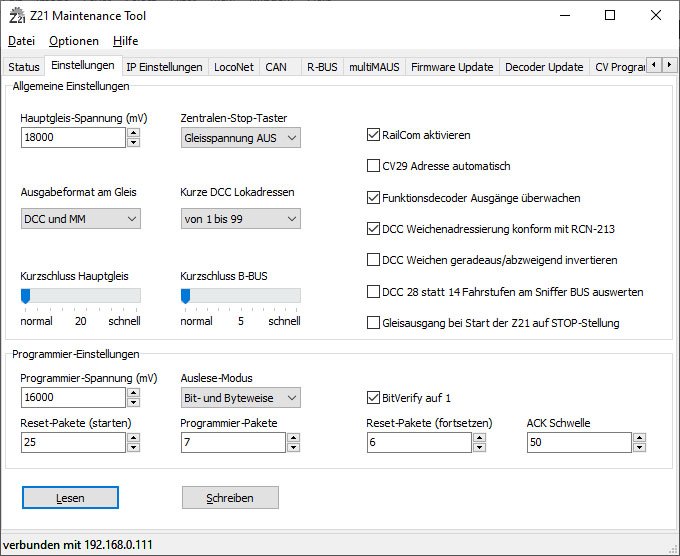Image resolution: width=680 pixels, height=556 pixels.
Task: Focus the Reset-Pakete (fortsetzen) field
Action: pyautogui.click(x=419, y=442)
